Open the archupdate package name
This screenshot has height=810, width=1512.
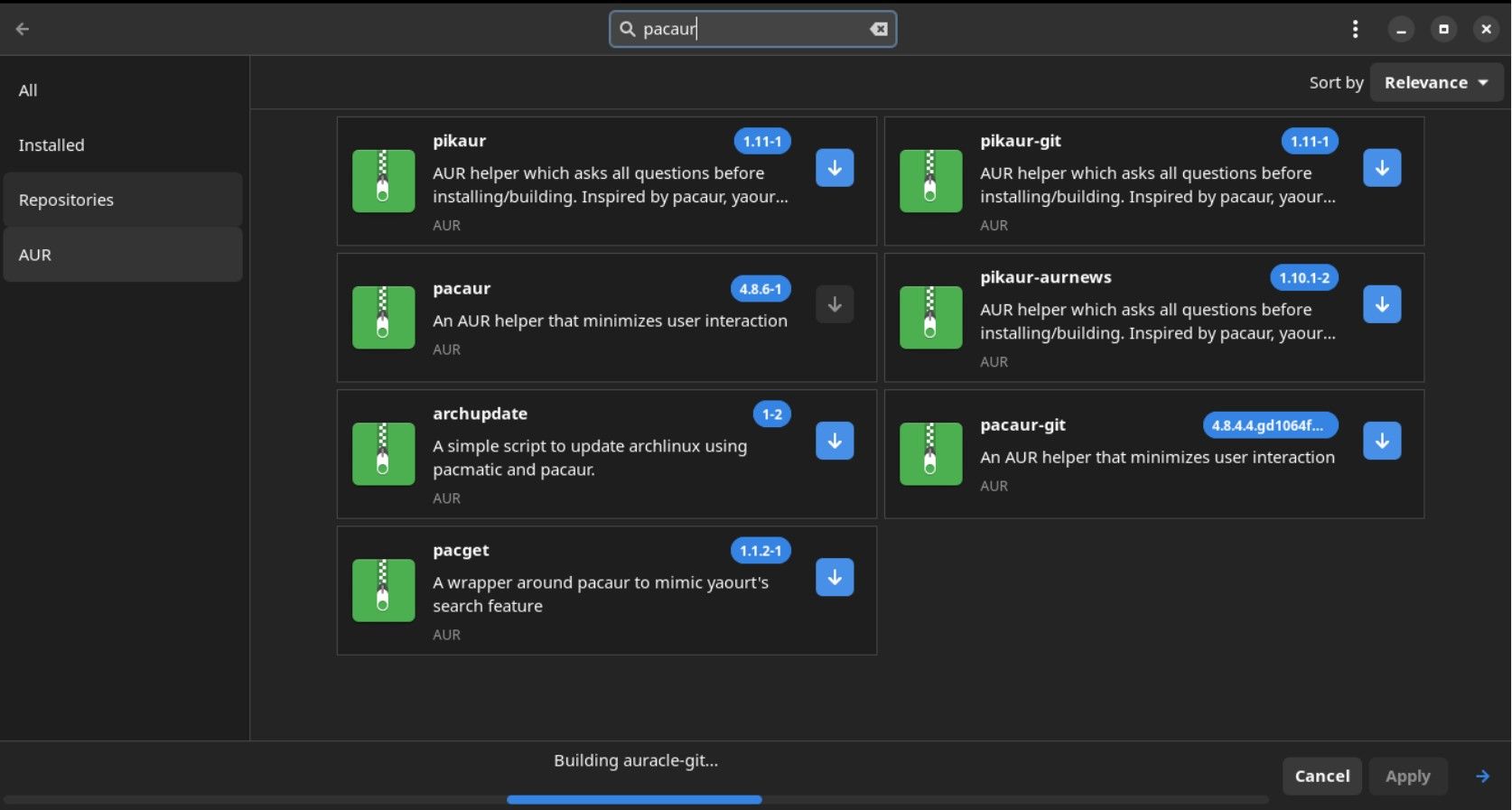tap(480, 414)
